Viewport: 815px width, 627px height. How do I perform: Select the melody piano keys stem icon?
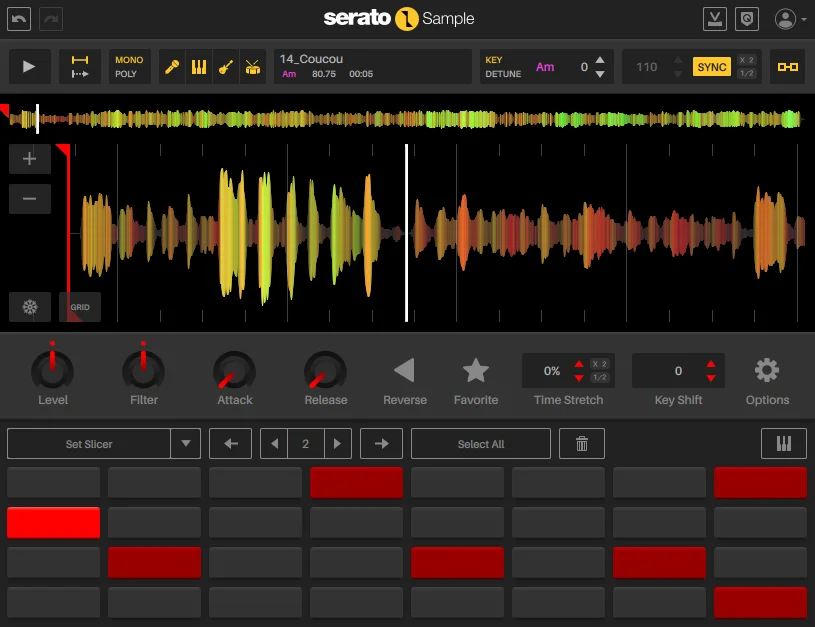click(199, 67)
